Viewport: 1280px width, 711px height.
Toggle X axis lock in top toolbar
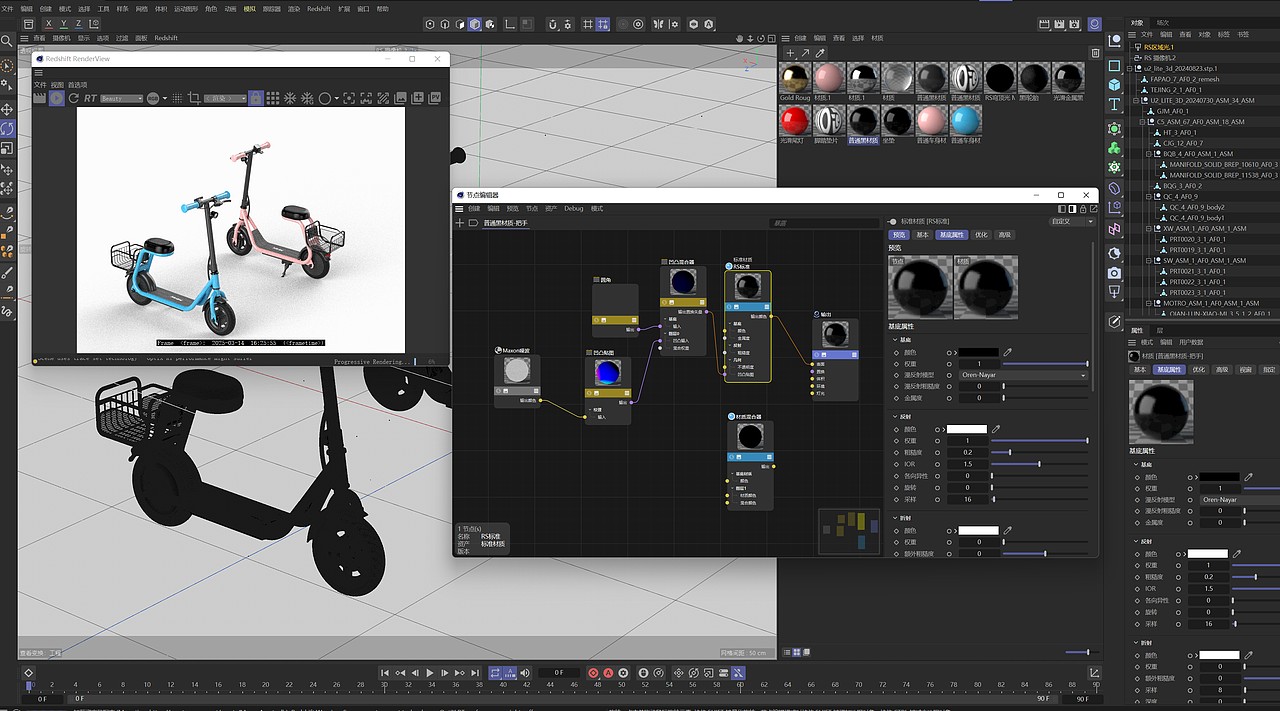click(x=50, y=23)
